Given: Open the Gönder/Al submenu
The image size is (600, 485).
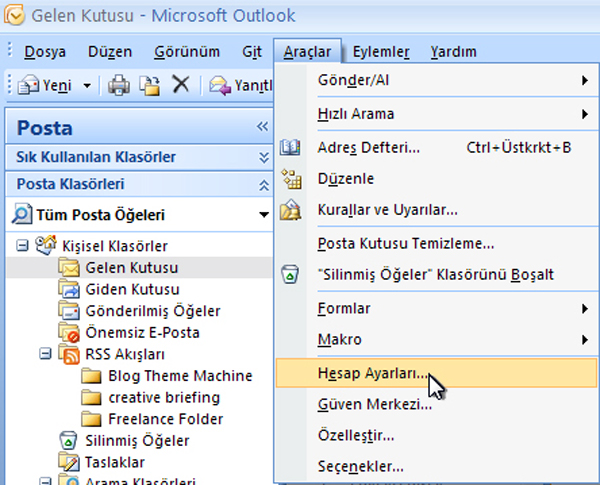Looking at the screenshot, I should tap(437, 80).
